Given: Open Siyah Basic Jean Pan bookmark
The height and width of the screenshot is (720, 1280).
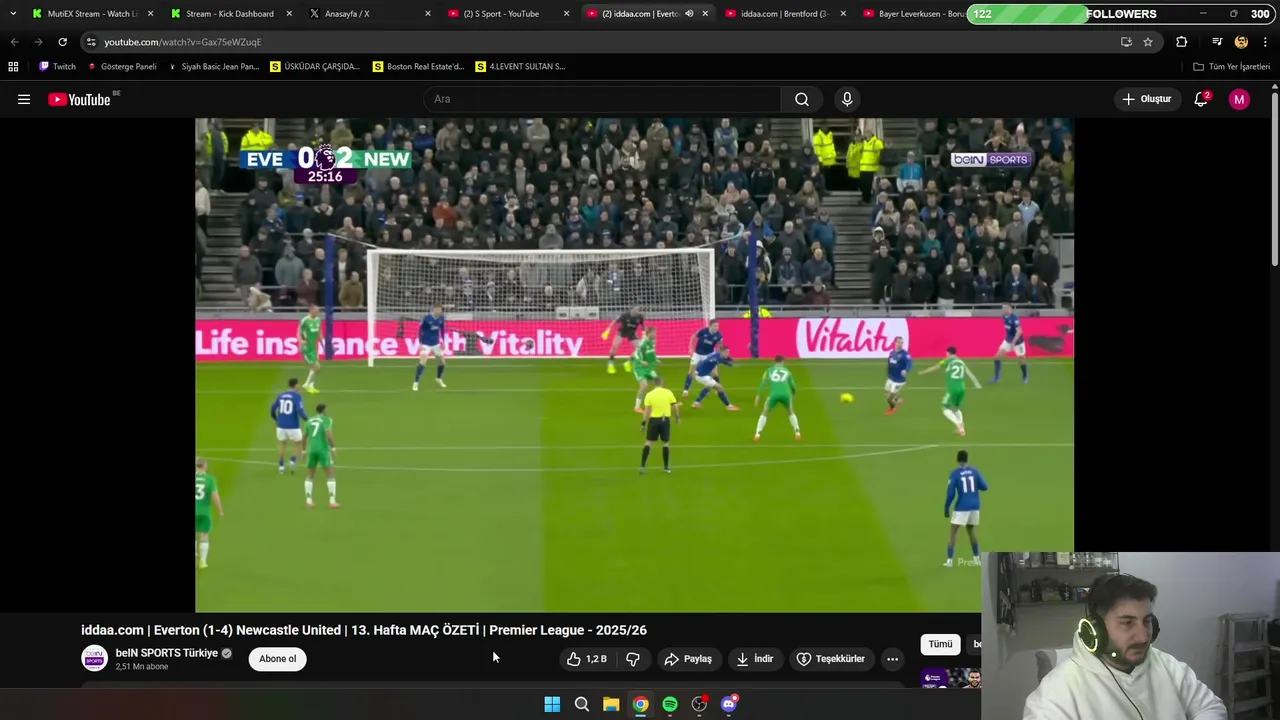Looking at the screenshot, I should 213,66.
